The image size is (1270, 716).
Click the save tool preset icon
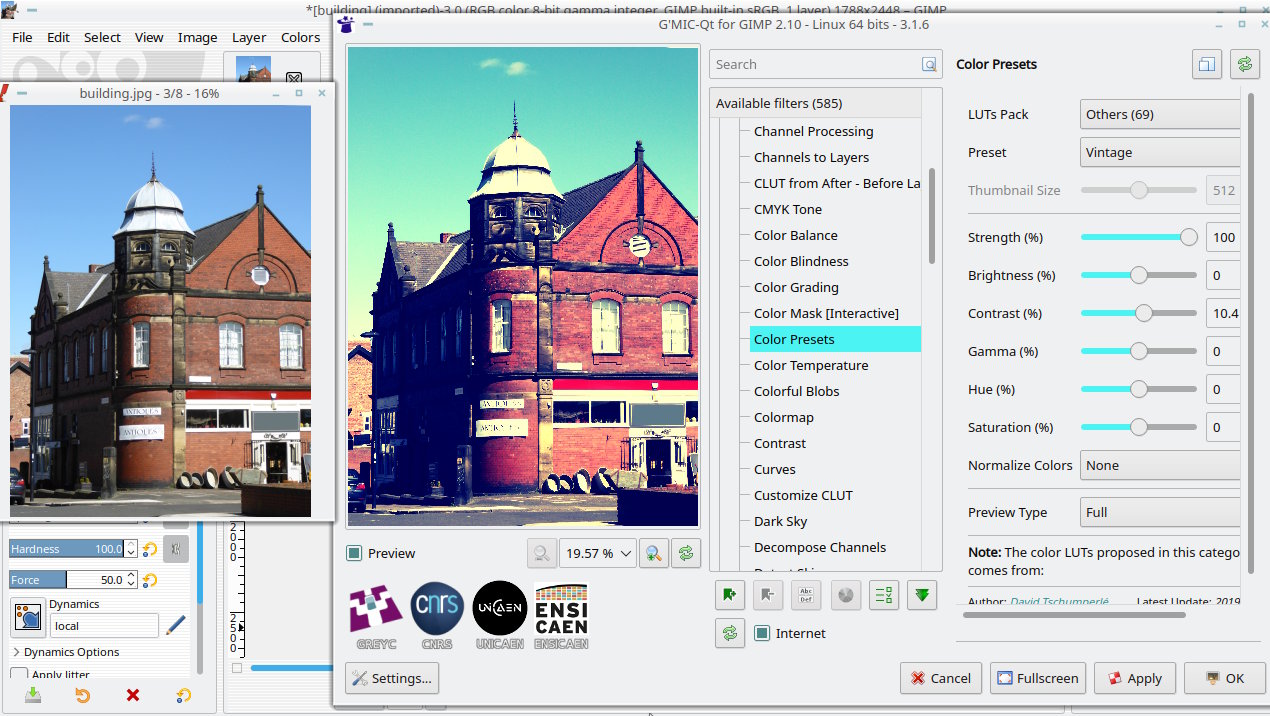[33, 696]
